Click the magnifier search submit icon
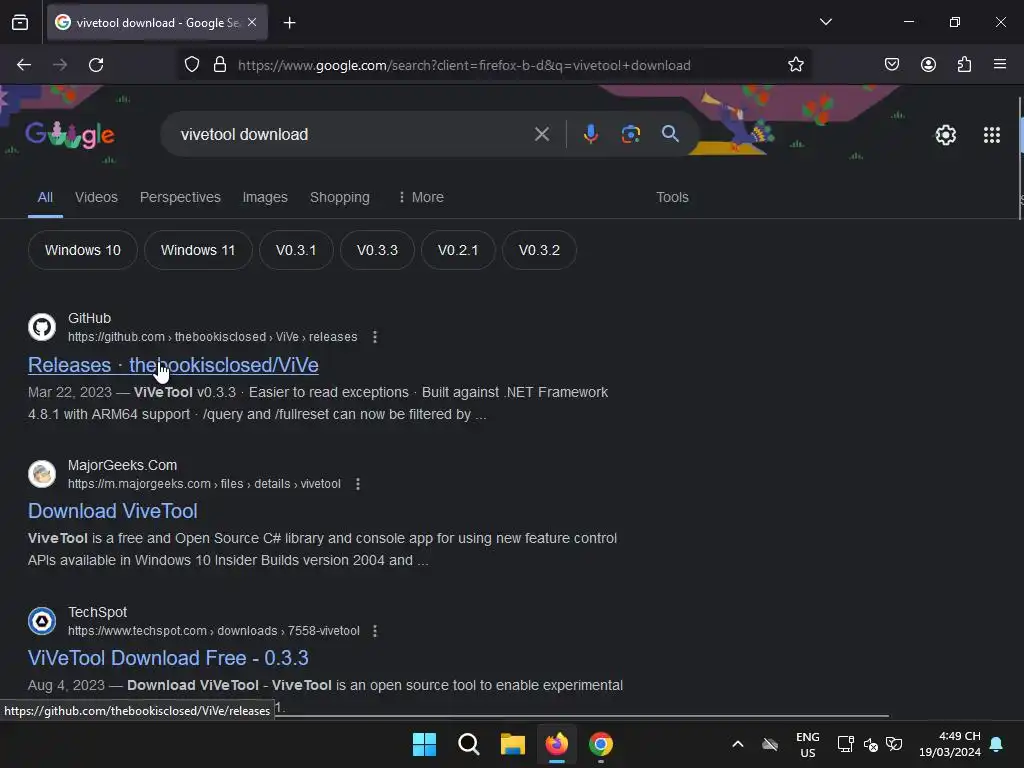The height and width of the screenshot is (768, 1024). point(670,134)
